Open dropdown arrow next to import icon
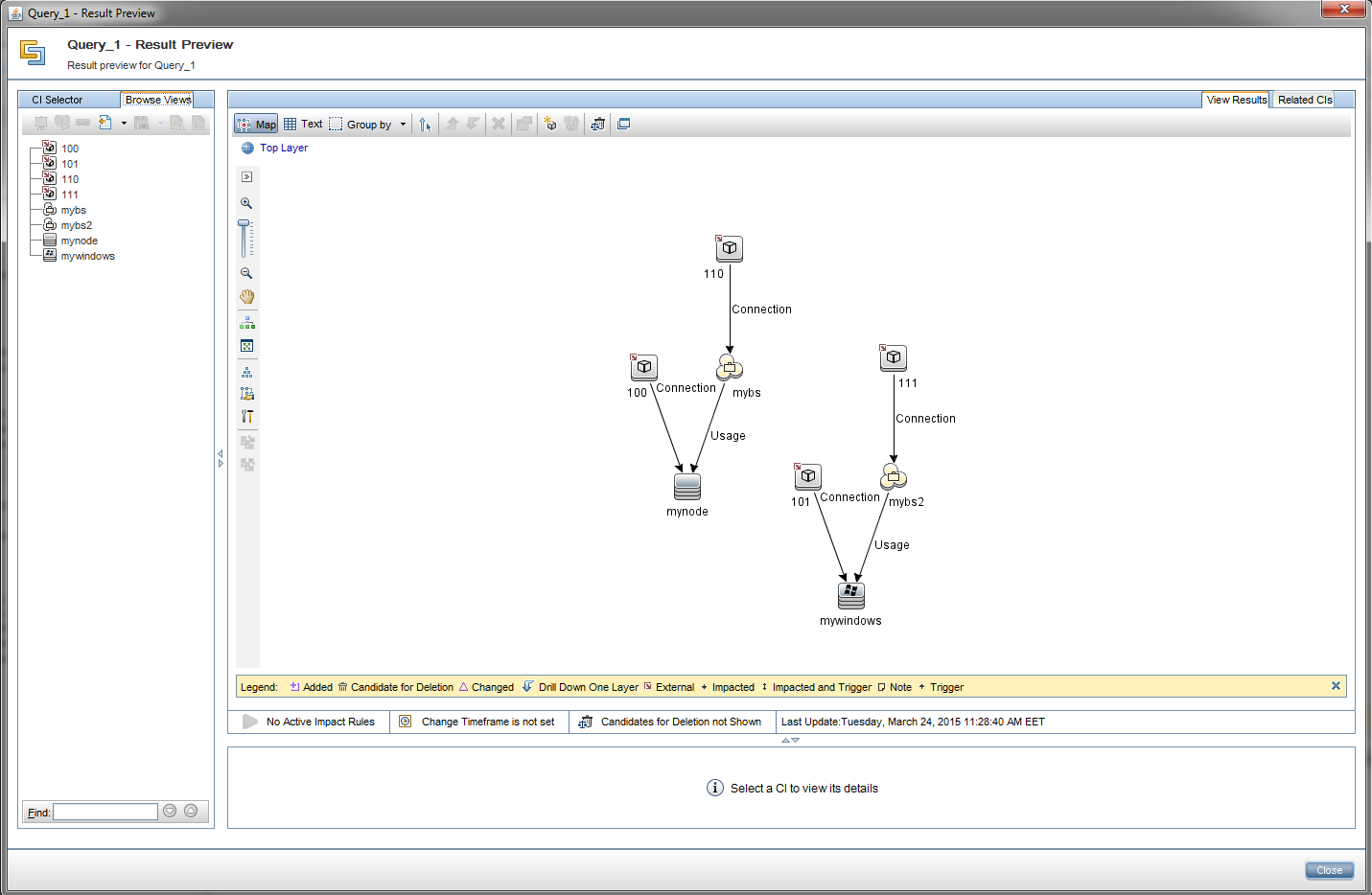This screenshot has height=895, width=1372. (x=124, y=123)
